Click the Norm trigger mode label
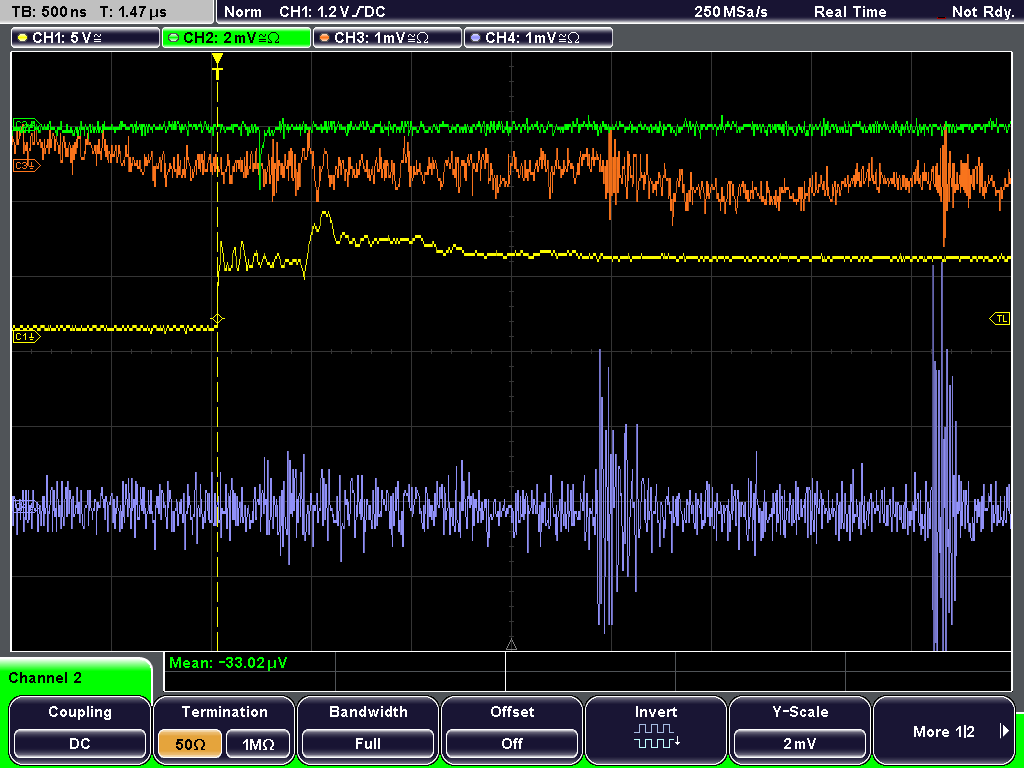This screenshot has width=1024, height=768. coord(243,12)
